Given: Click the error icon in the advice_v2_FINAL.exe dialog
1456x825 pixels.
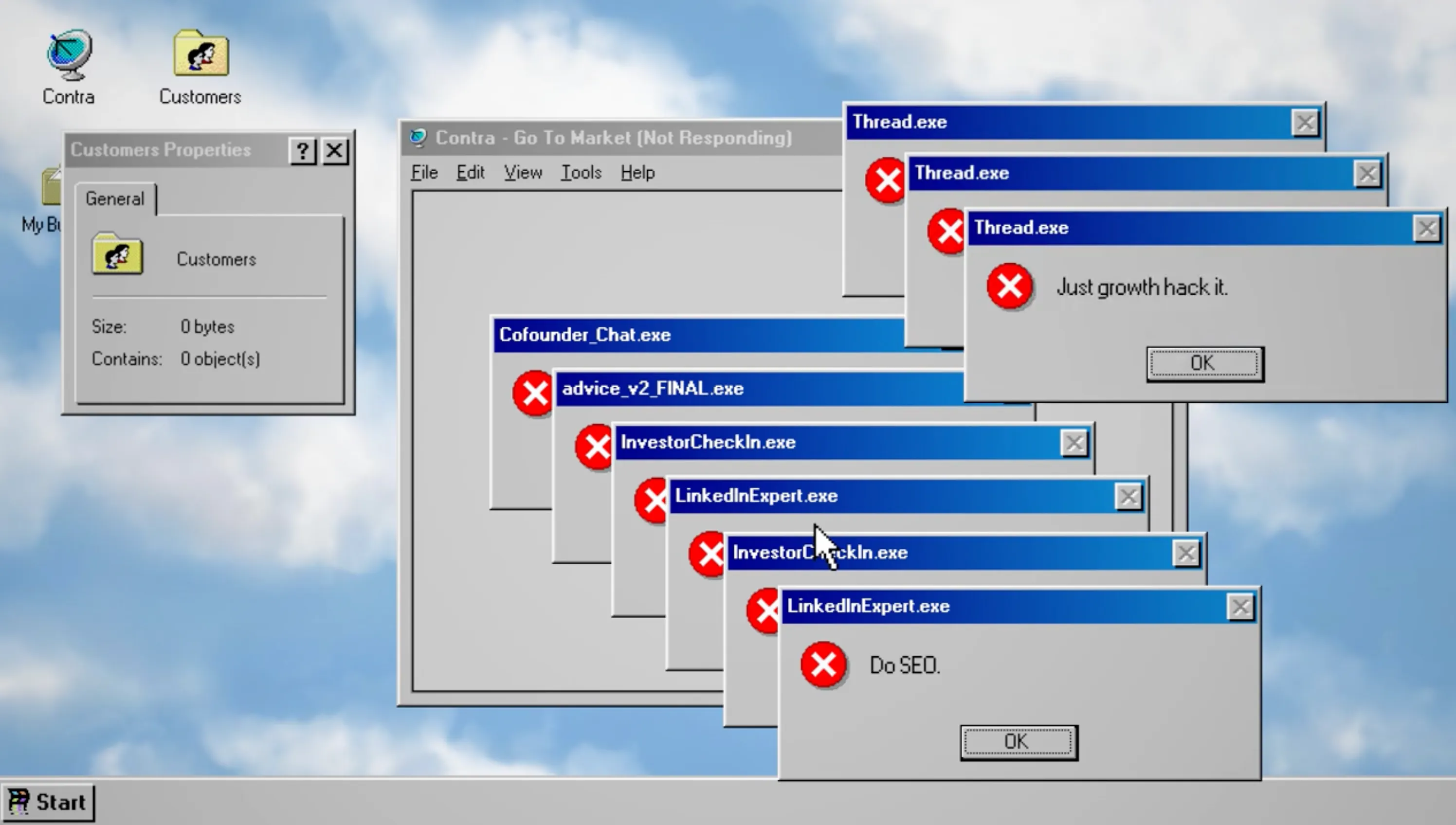Looking at the screenshot, I should click(593, 447).
